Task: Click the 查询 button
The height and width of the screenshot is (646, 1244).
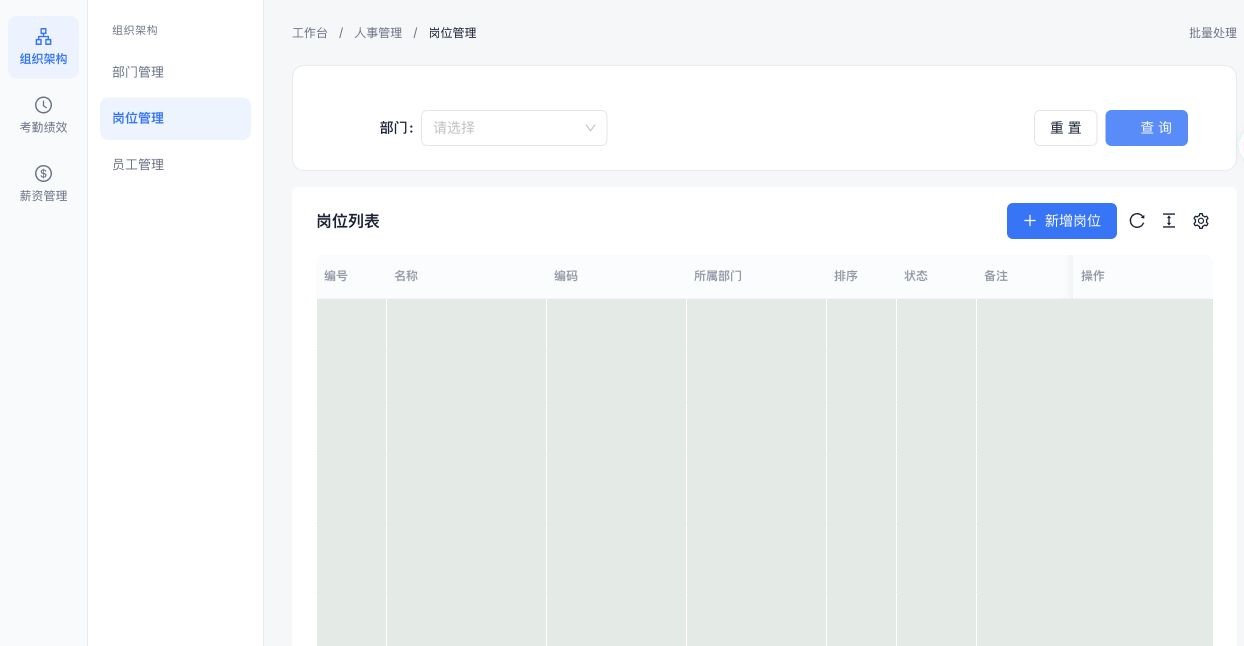Action: (x=1146, y=128)
